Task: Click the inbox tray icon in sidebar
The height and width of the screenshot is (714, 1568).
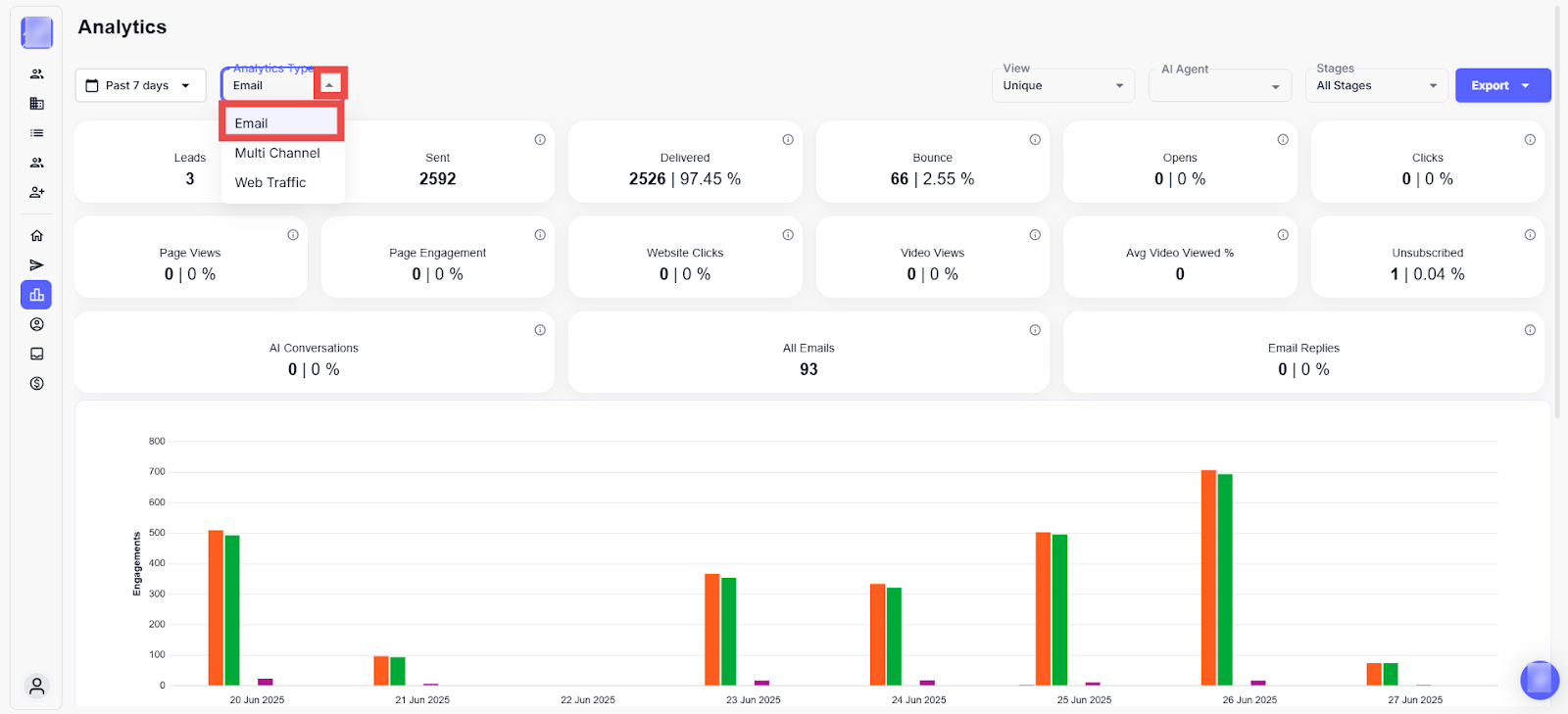Action: click(x=36, y=355)
